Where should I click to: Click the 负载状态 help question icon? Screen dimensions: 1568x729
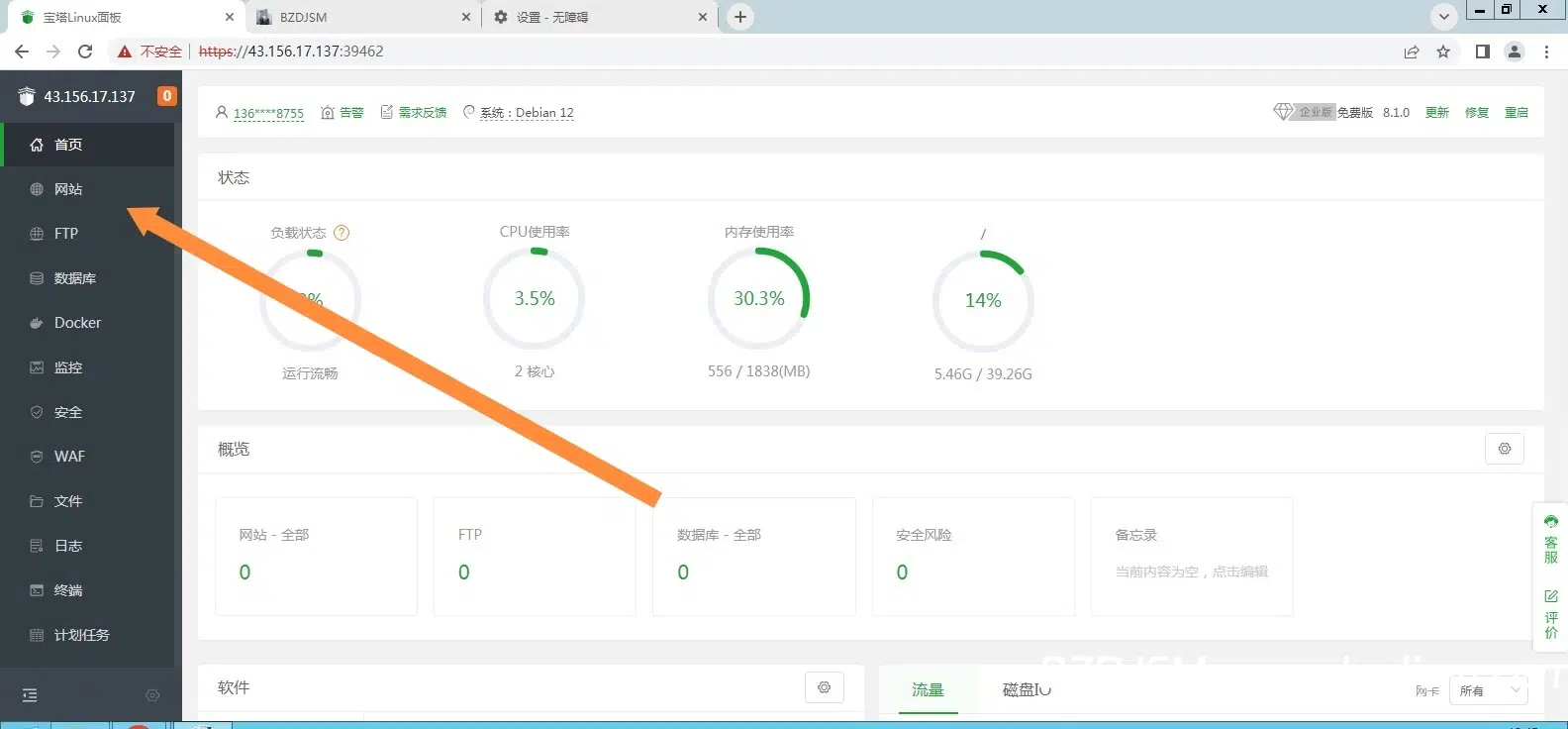tap(342, 233)
